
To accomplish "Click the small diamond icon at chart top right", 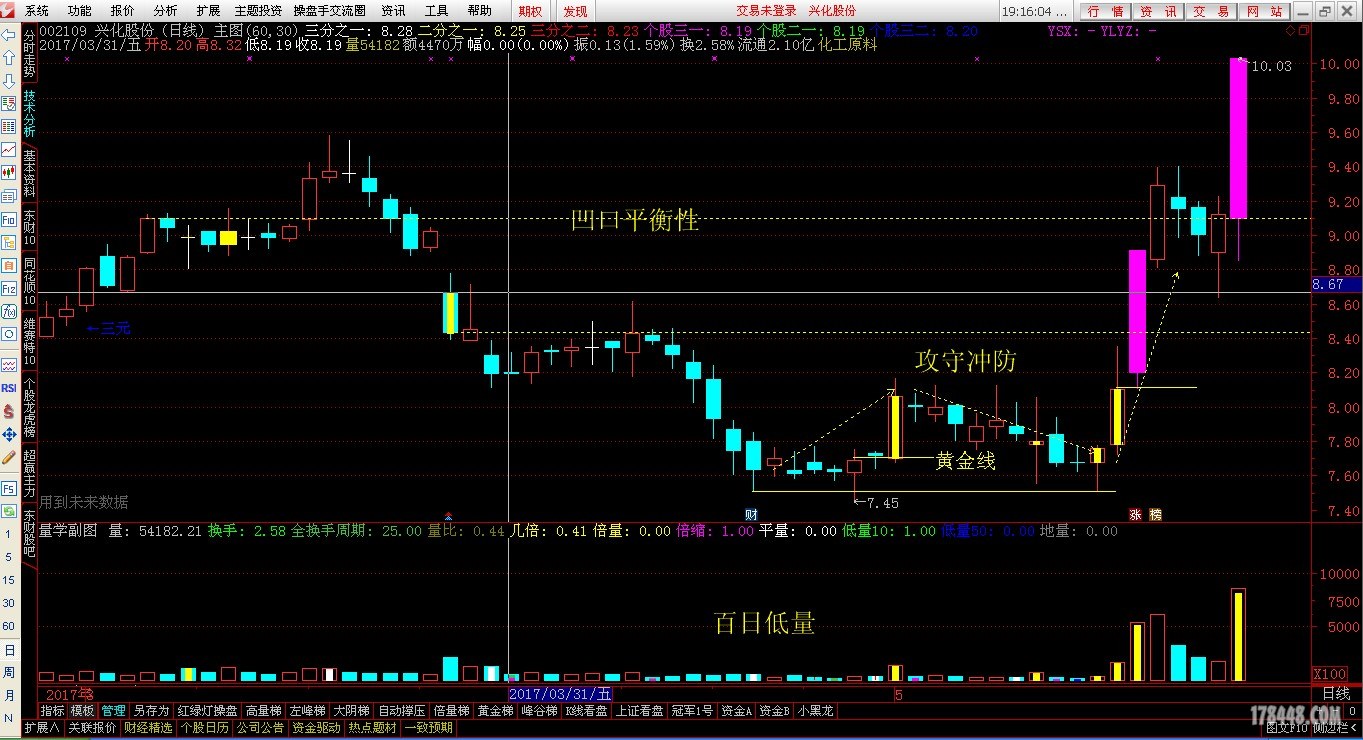I will point(1290,31).
